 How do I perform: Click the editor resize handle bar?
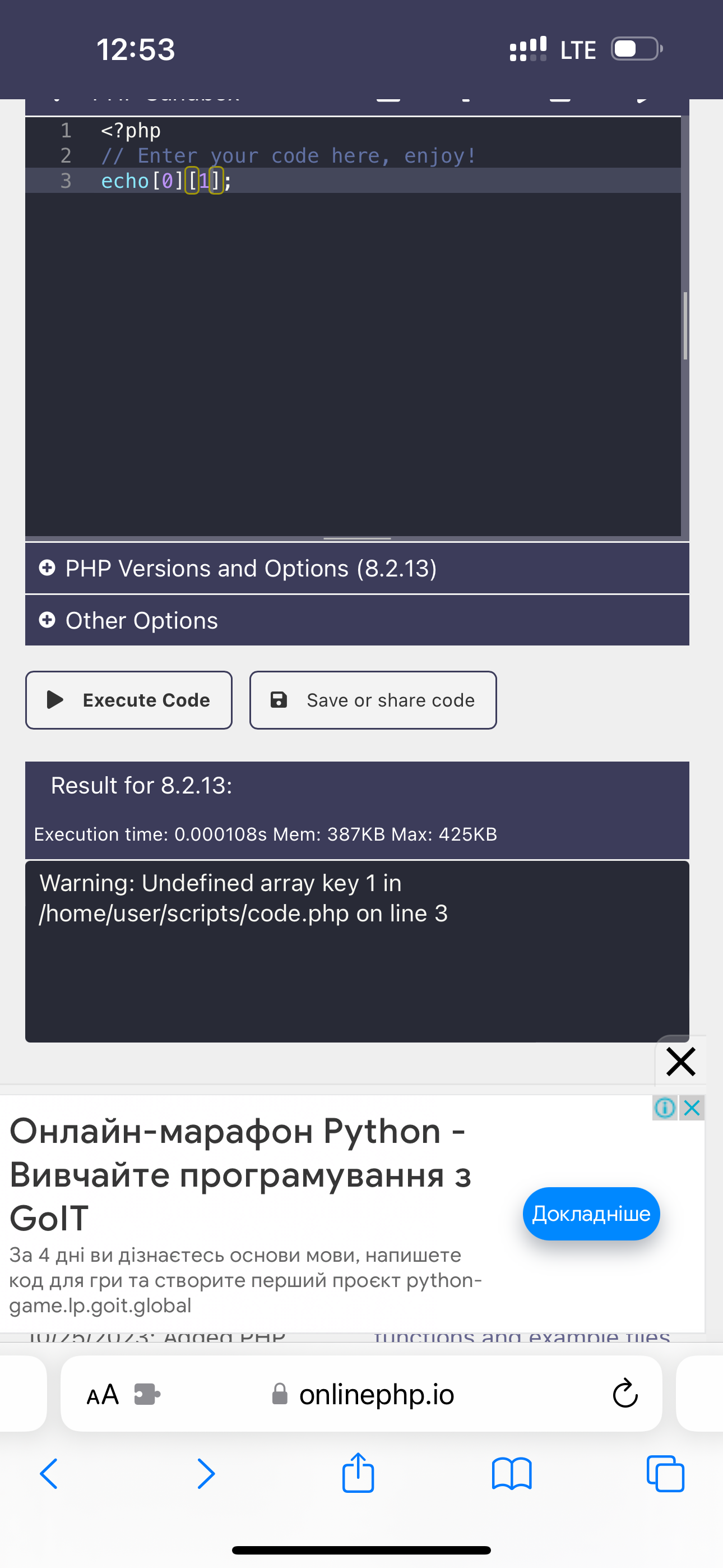click(357, 539)
